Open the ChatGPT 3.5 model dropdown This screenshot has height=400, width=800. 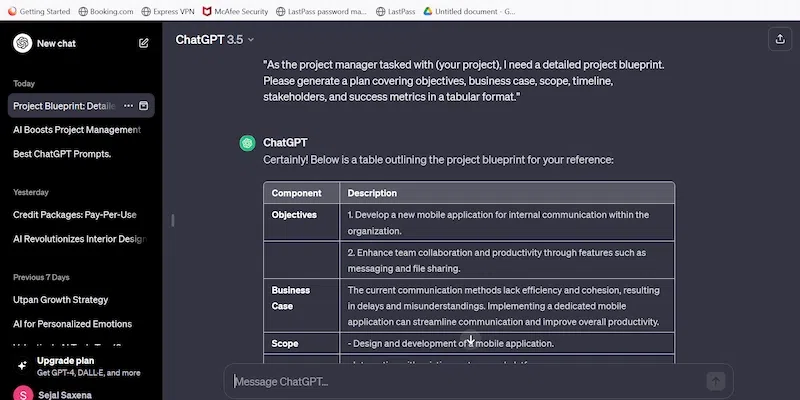[215, 40]
